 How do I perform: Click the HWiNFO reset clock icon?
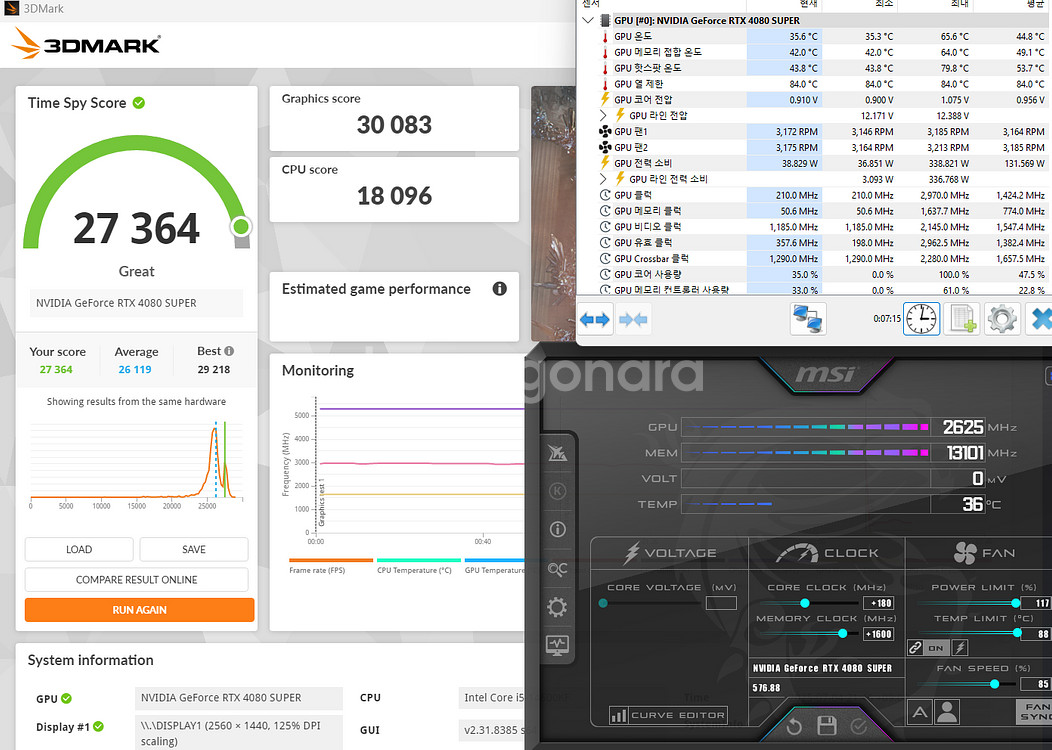pos(921,319)
